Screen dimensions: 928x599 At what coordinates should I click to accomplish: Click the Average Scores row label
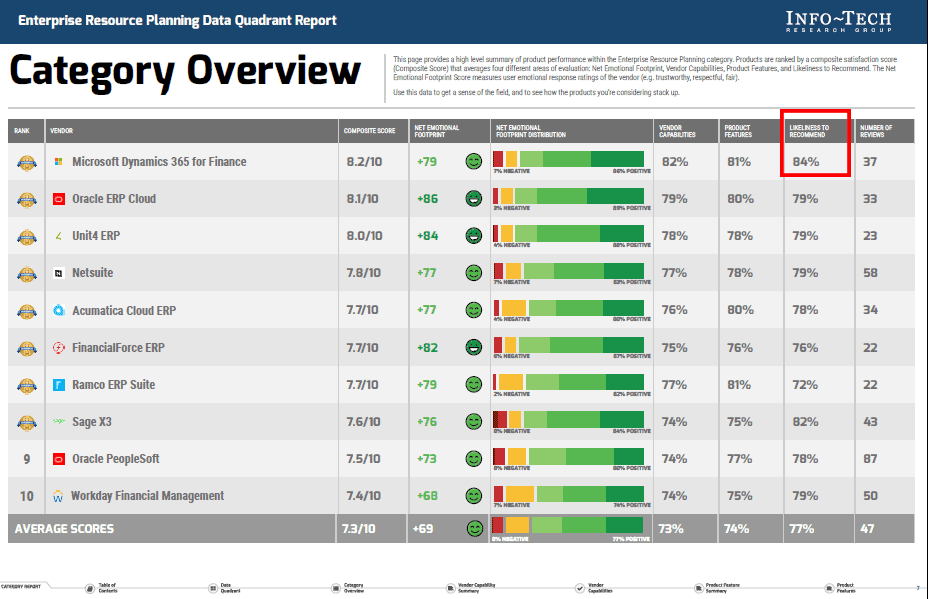click(64, 529)
